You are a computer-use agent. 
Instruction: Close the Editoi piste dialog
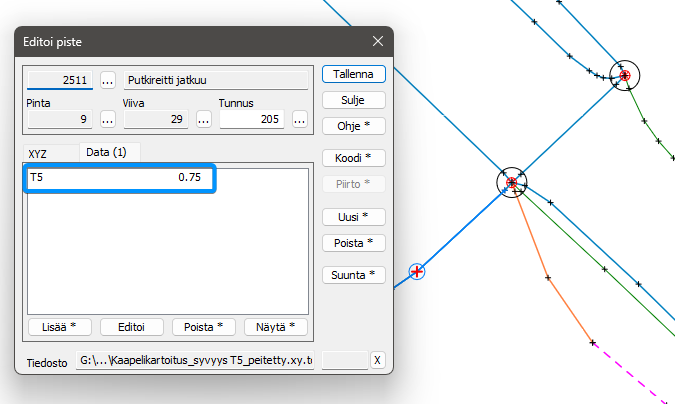(x=377, y=41)
